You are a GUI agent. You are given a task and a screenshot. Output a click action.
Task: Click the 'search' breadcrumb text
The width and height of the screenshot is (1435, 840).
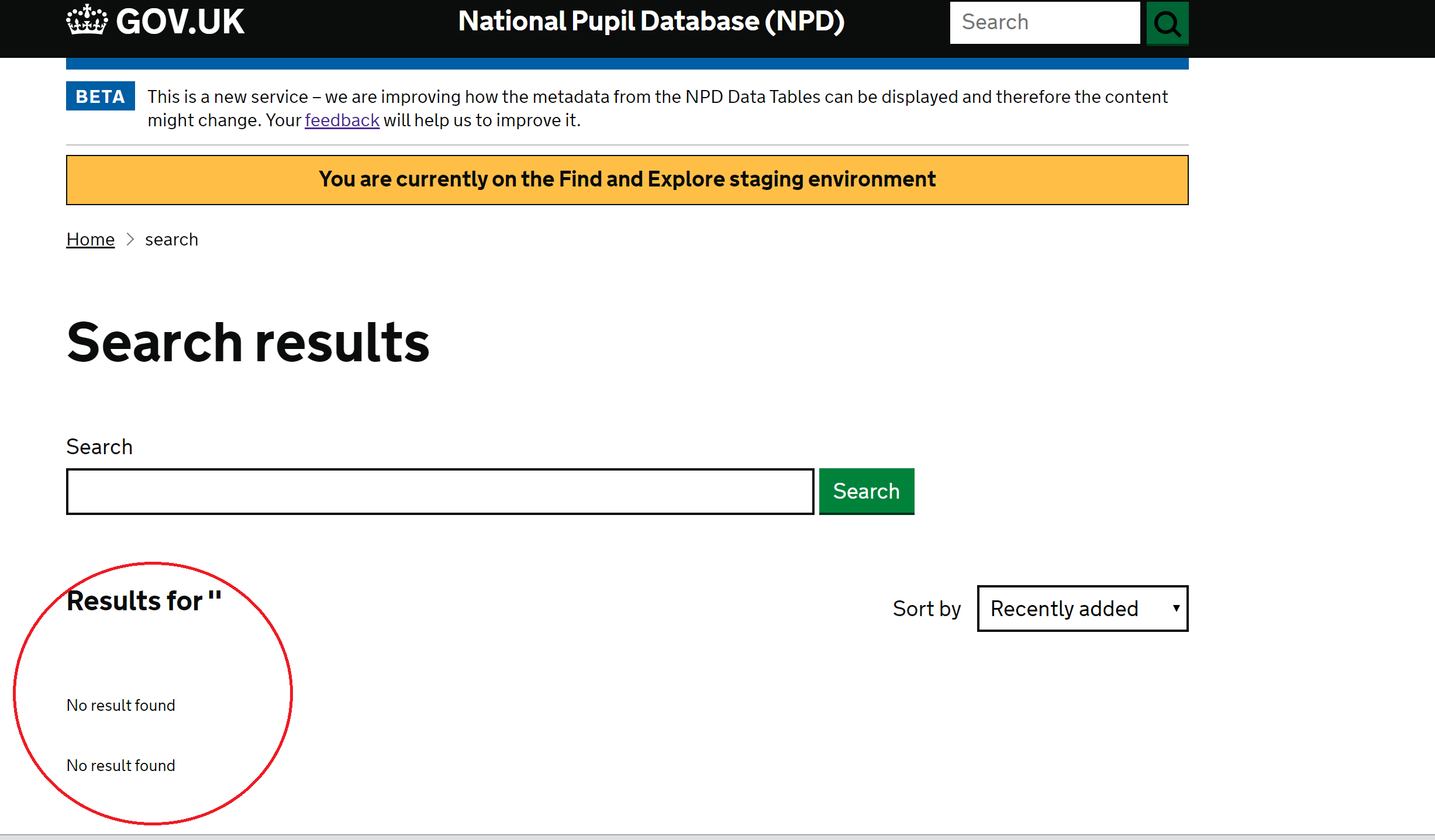(172, 240)
